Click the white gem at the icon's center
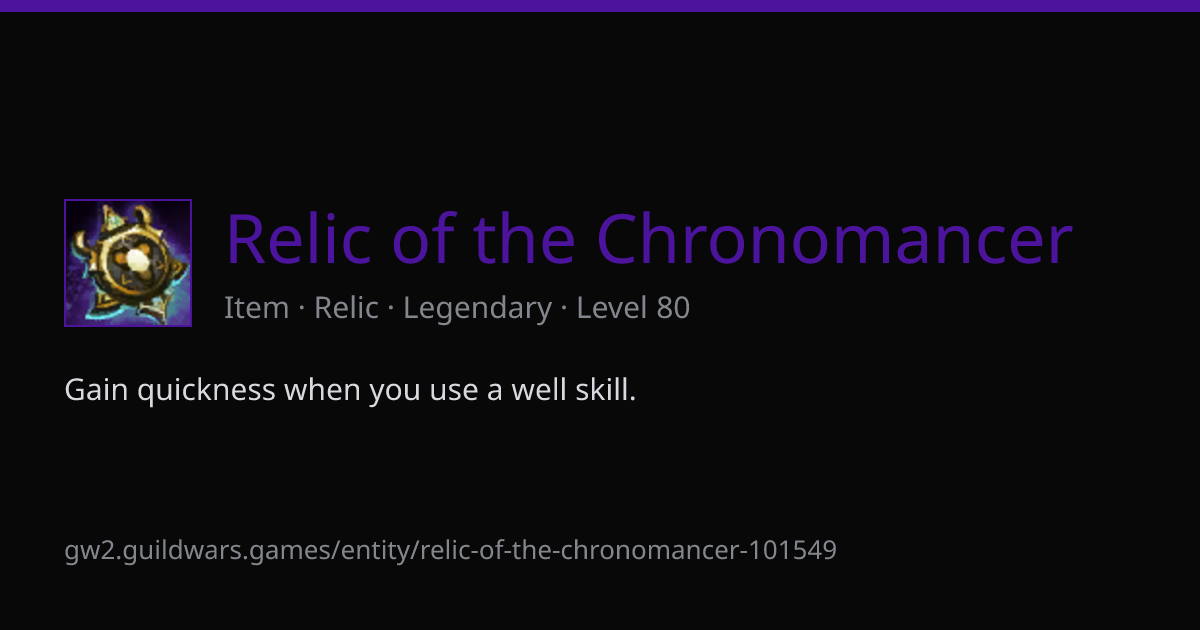 (135, 261)
